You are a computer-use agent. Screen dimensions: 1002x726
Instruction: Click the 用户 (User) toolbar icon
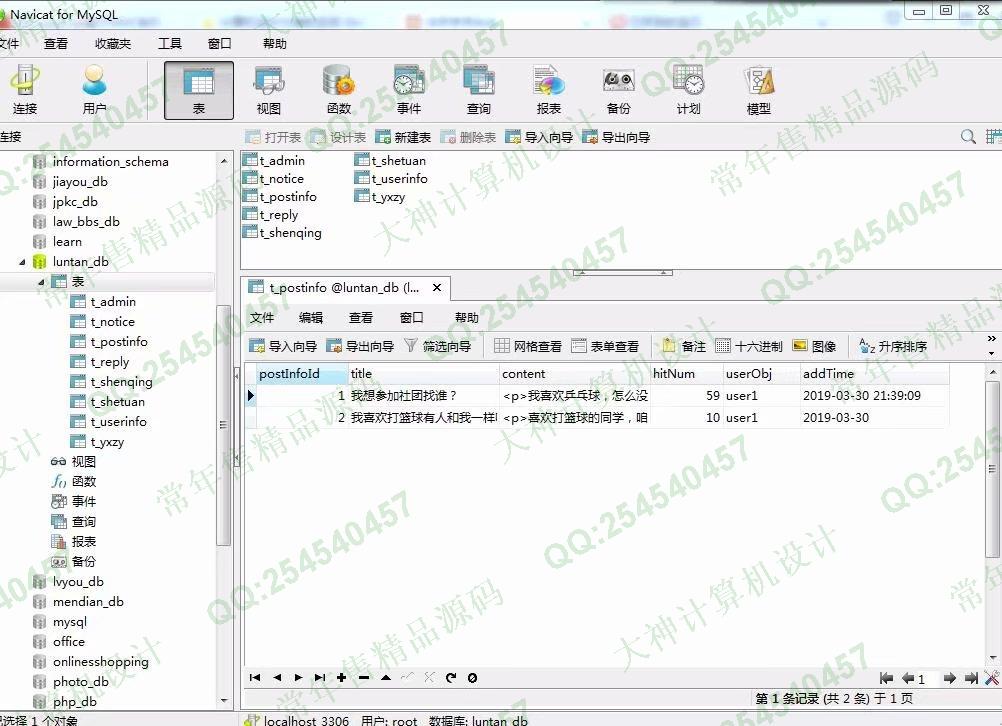(x=94, y=89)
